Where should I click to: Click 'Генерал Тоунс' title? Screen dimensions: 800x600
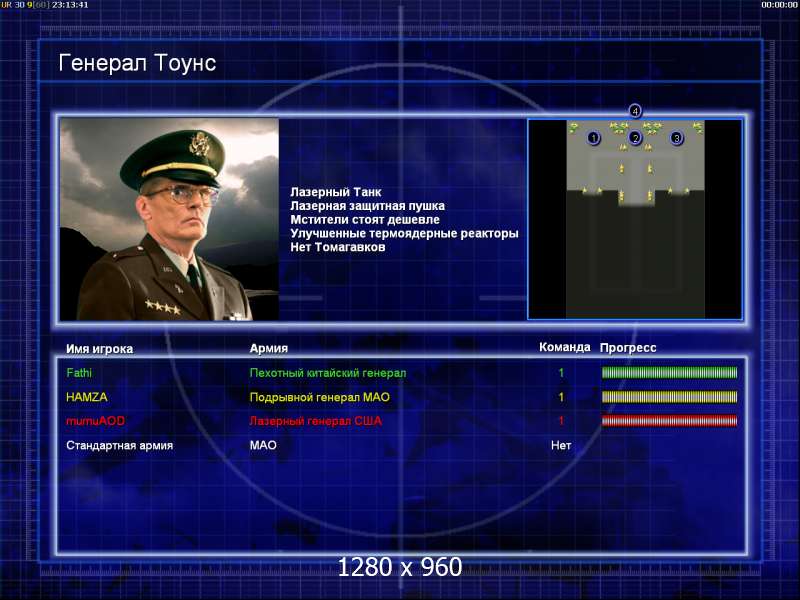137,63
